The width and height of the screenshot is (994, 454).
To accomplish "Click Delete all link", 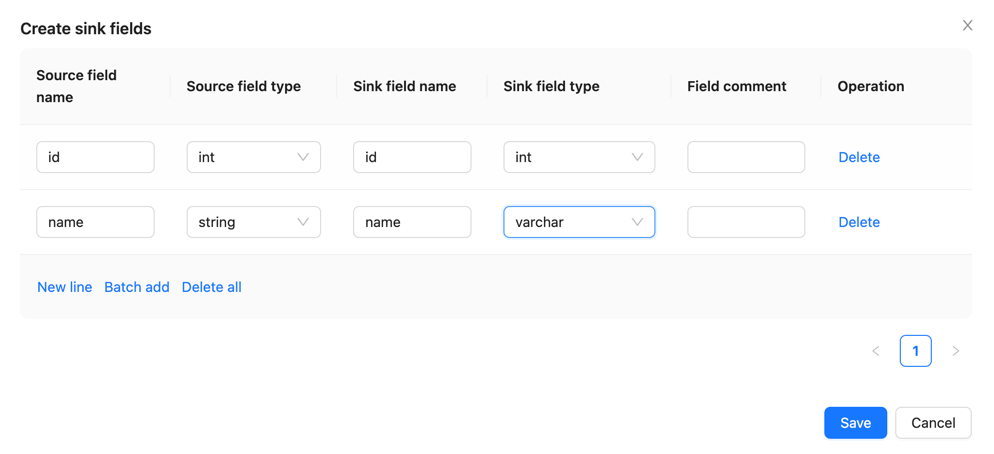I will [x=211, y=287].
